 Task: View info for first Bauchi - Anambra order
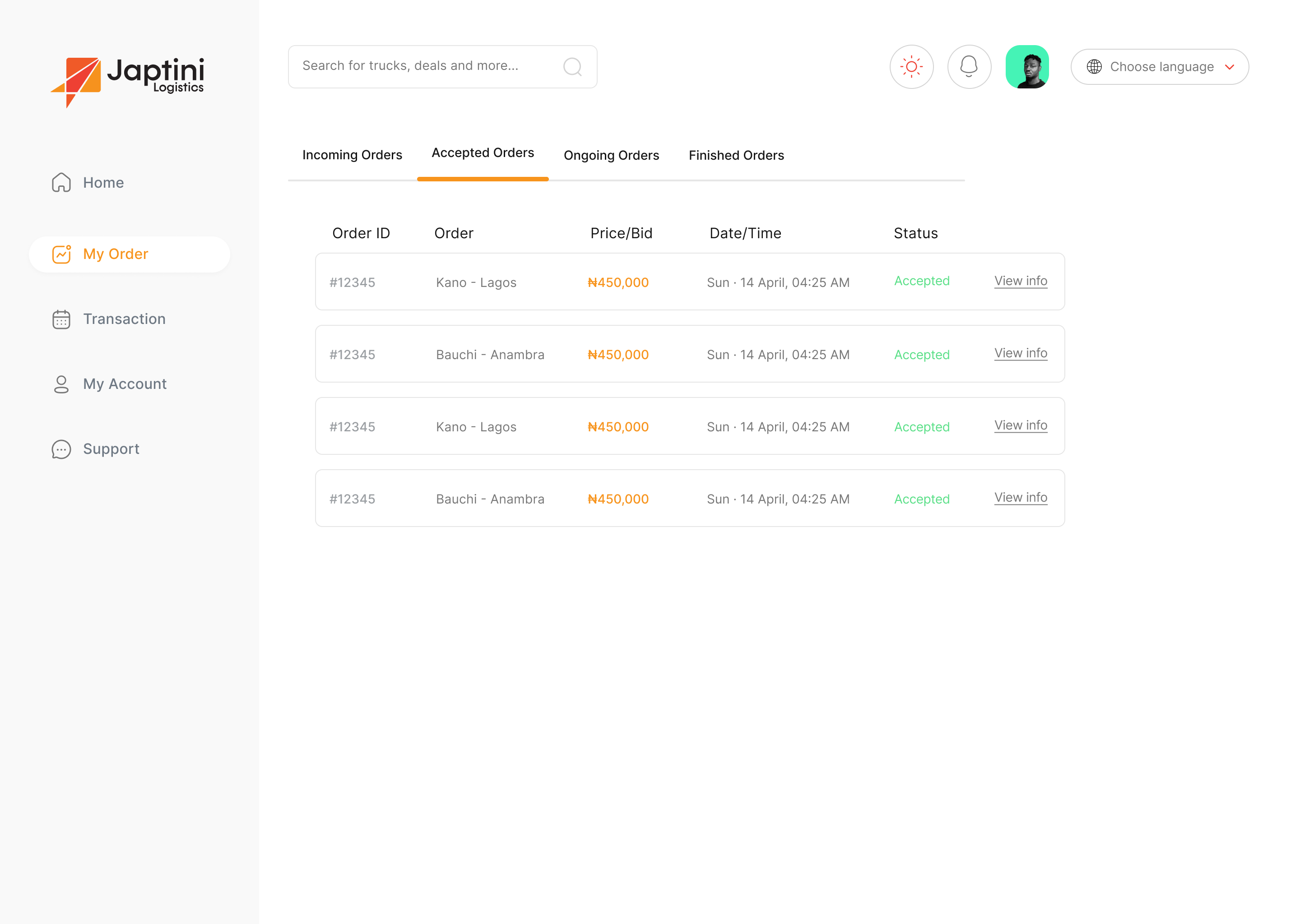[1021, 353]
